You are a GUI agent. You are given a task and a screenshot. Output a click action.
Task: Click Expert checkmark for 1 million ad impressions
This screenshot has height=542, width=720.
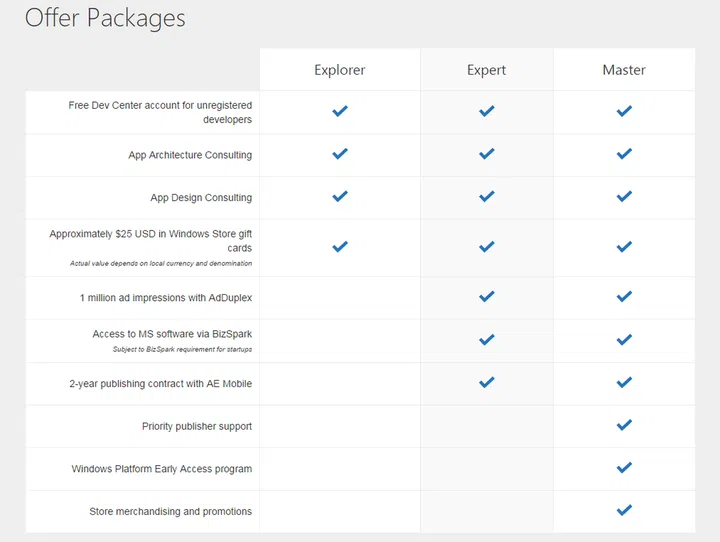(x=486, y=297)
